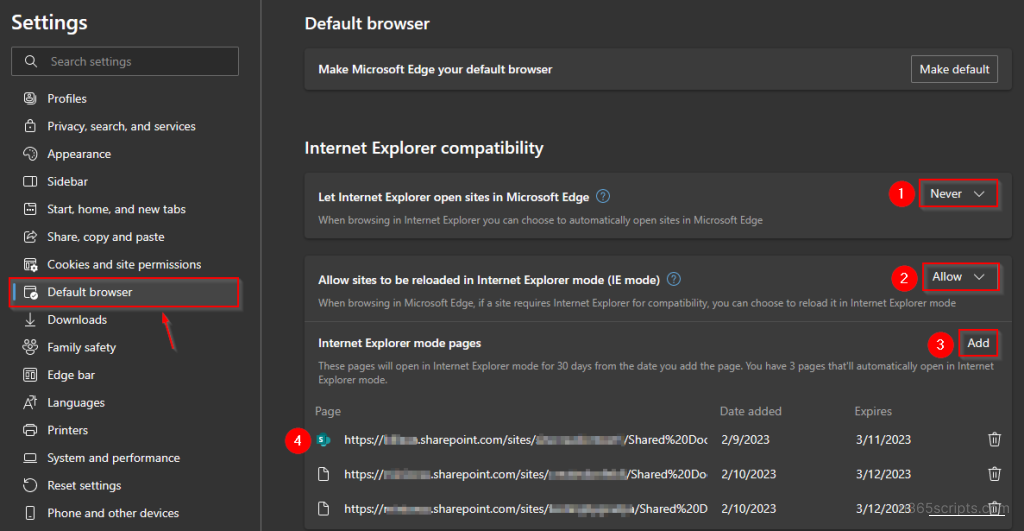Open Edge bar settings

pos(71,375)
